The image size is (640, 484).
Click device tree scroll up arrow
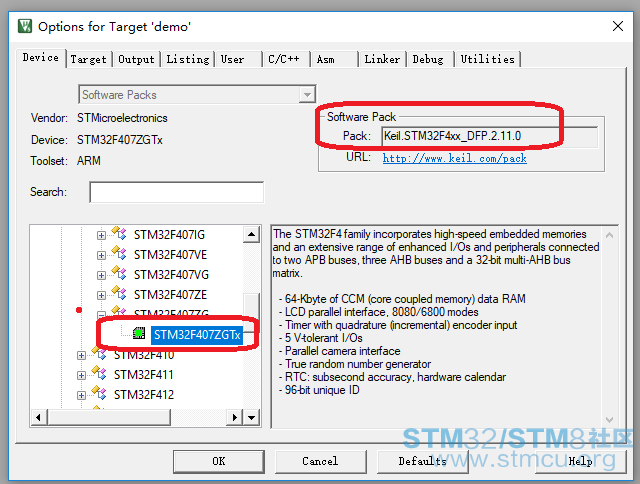point(251,234)
